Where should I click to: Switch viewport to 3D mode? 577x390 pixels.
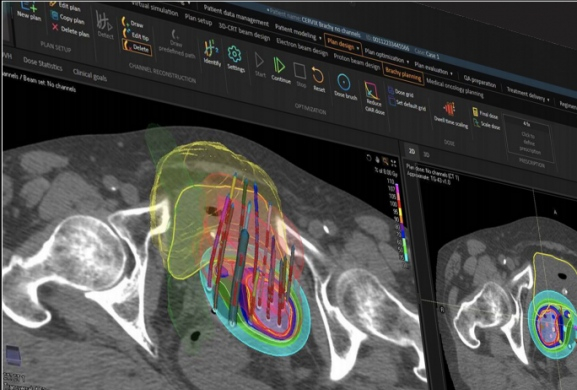tap(426, 155)
